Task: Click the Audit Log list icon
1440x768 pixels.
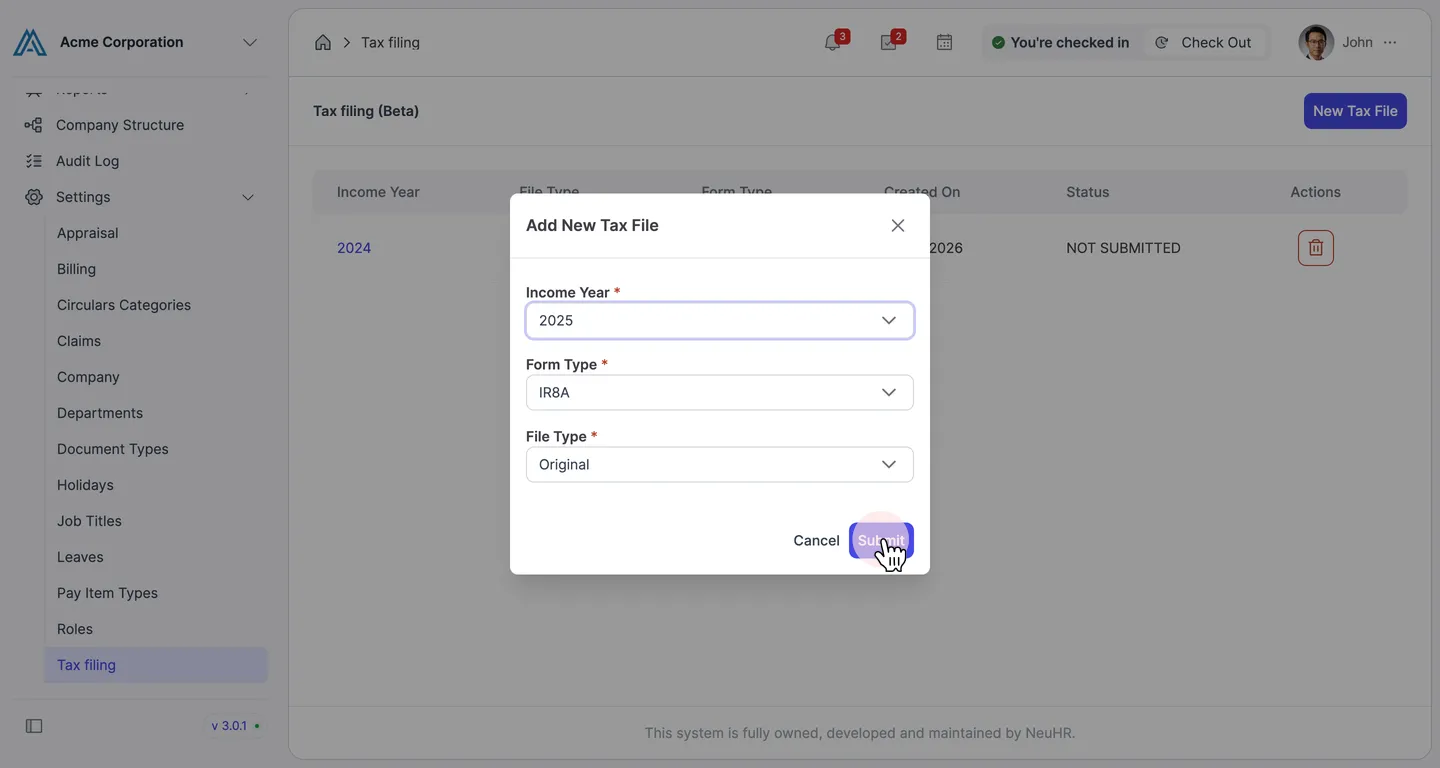Action: click(x=33, y=161)
